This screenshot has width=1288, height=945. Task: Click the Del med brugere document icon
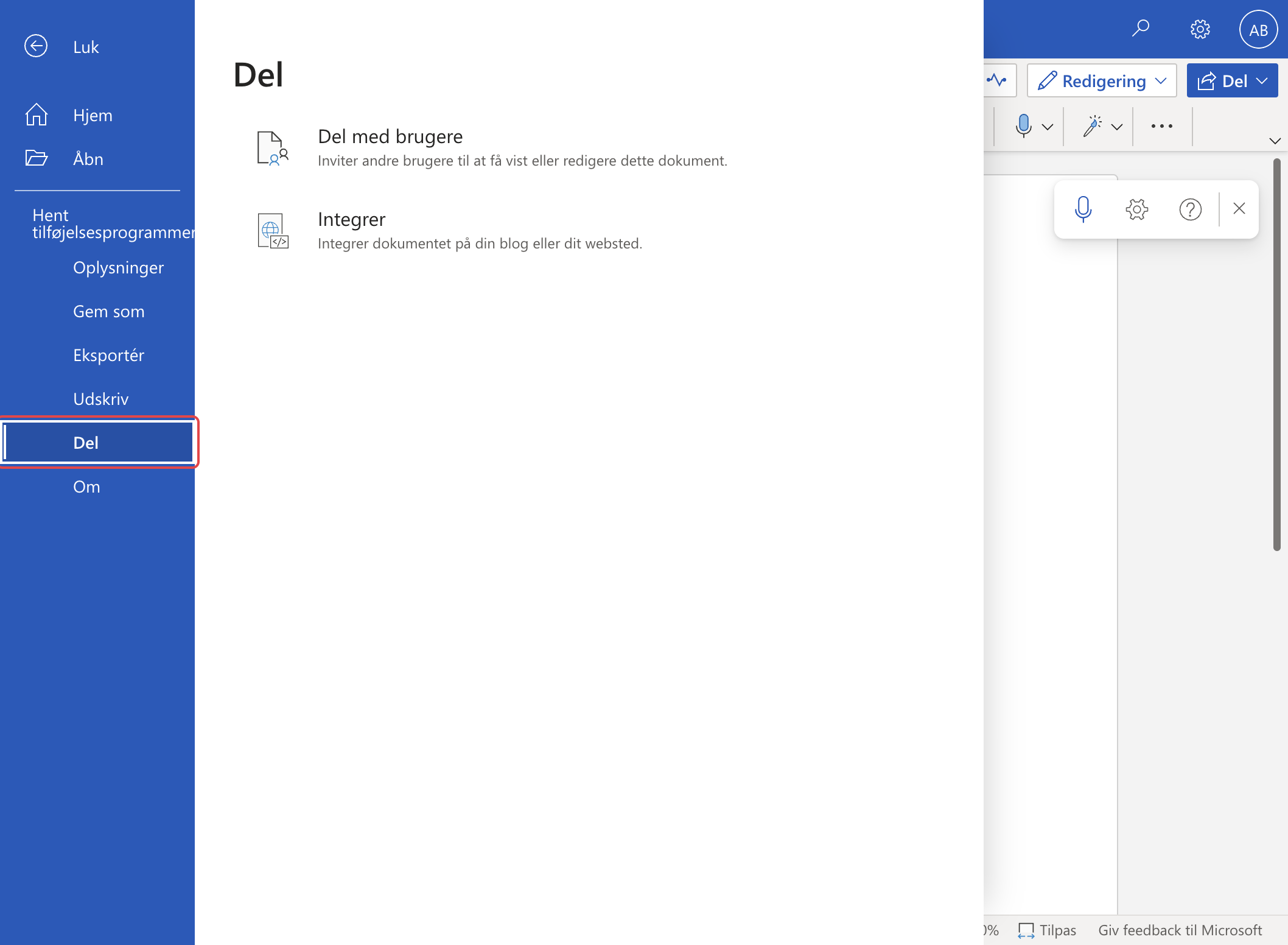pos(273,149)
